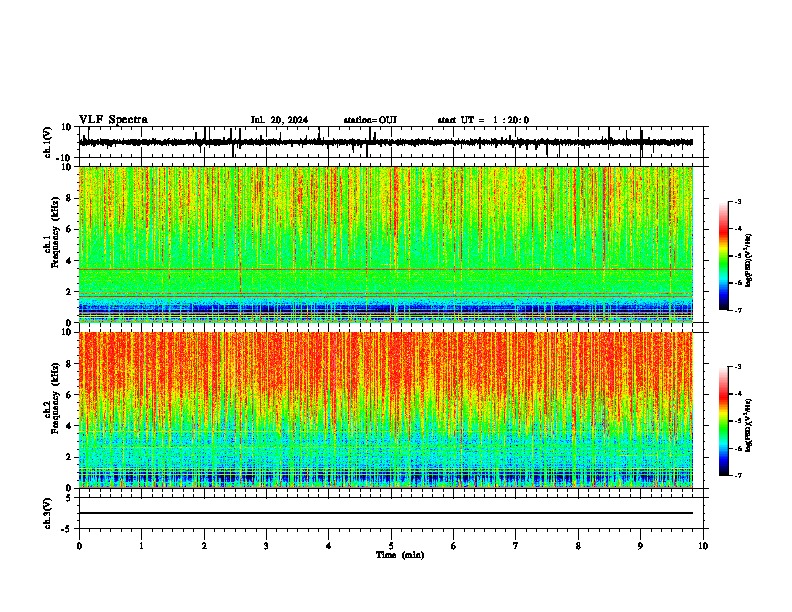Image resolution: width=792 pixels, height=612 pixels.
Task: Click time axis tick label "5"
Action: [x=391, y=546]
